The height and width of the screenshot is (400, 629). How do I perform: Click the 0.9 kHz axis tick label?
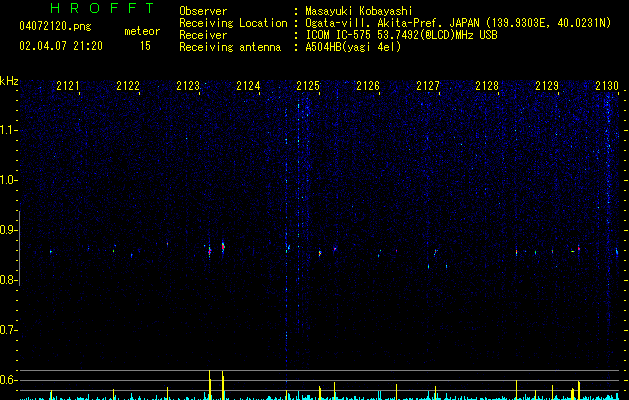[x=8, y=230]
